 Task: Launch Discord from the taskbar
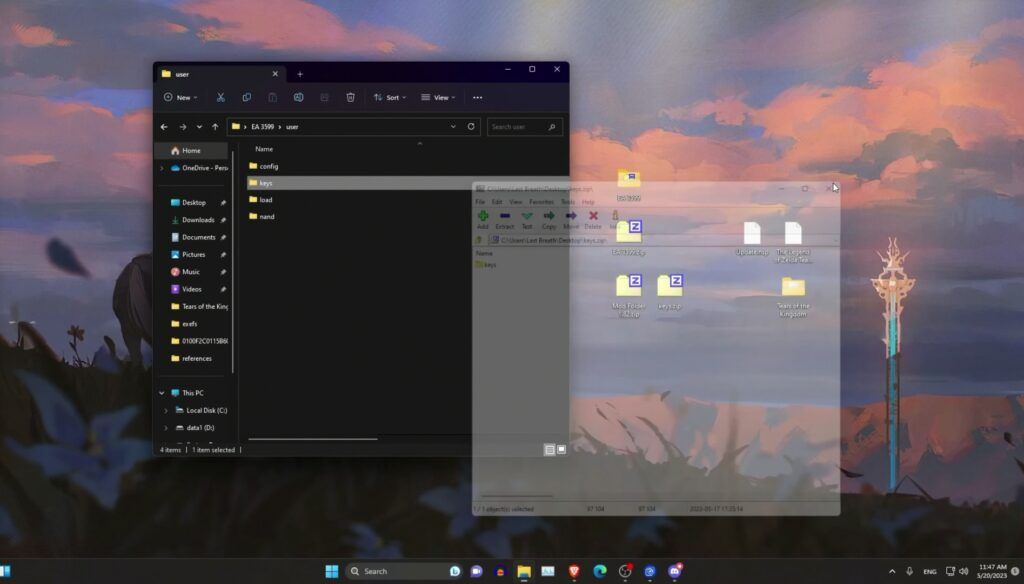(x=676, y=571)
